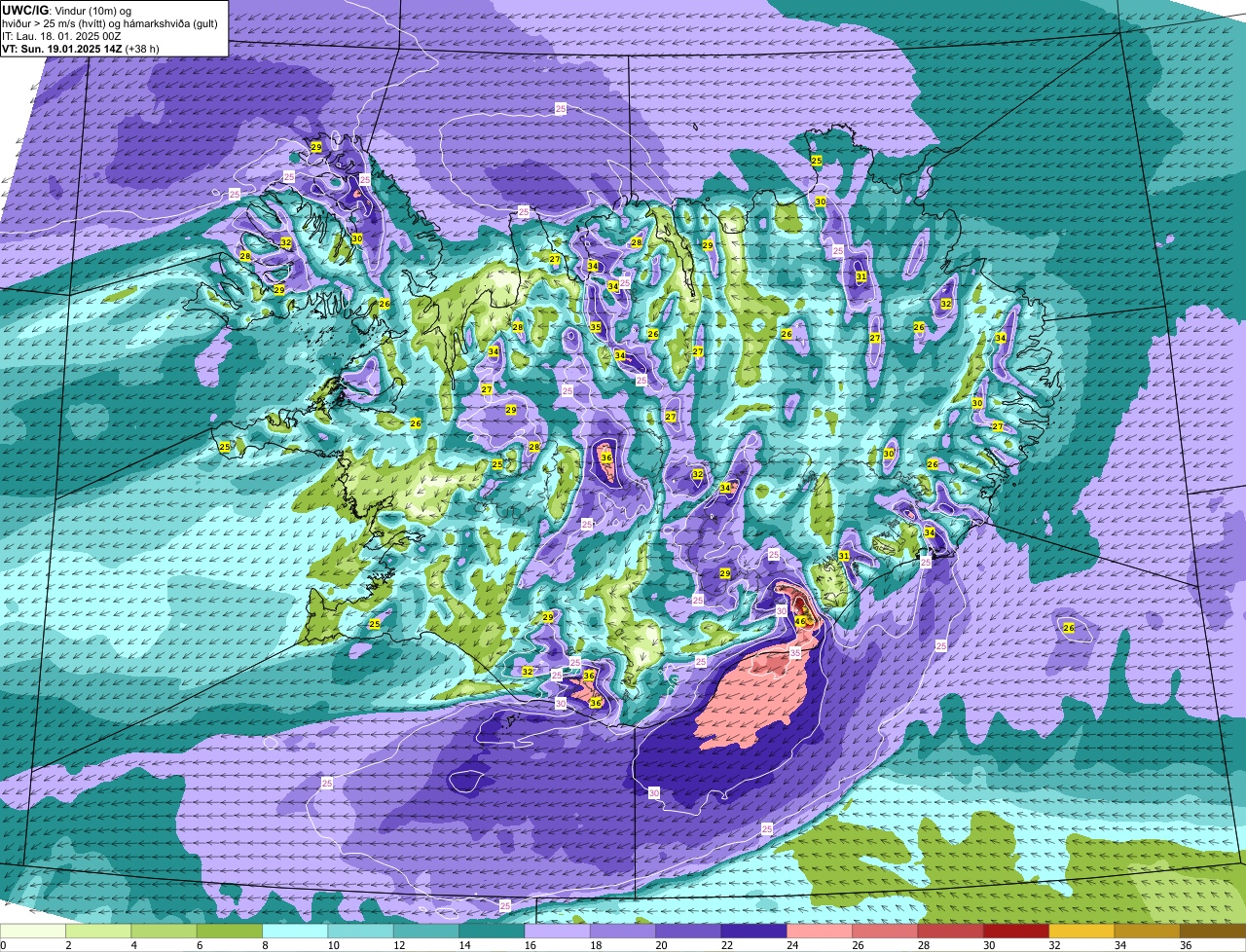The height and width of the screenshot is (952, 1246).
Task: Click the legend scale value 10
Action: pyautogui.click(x=333, y=945)
